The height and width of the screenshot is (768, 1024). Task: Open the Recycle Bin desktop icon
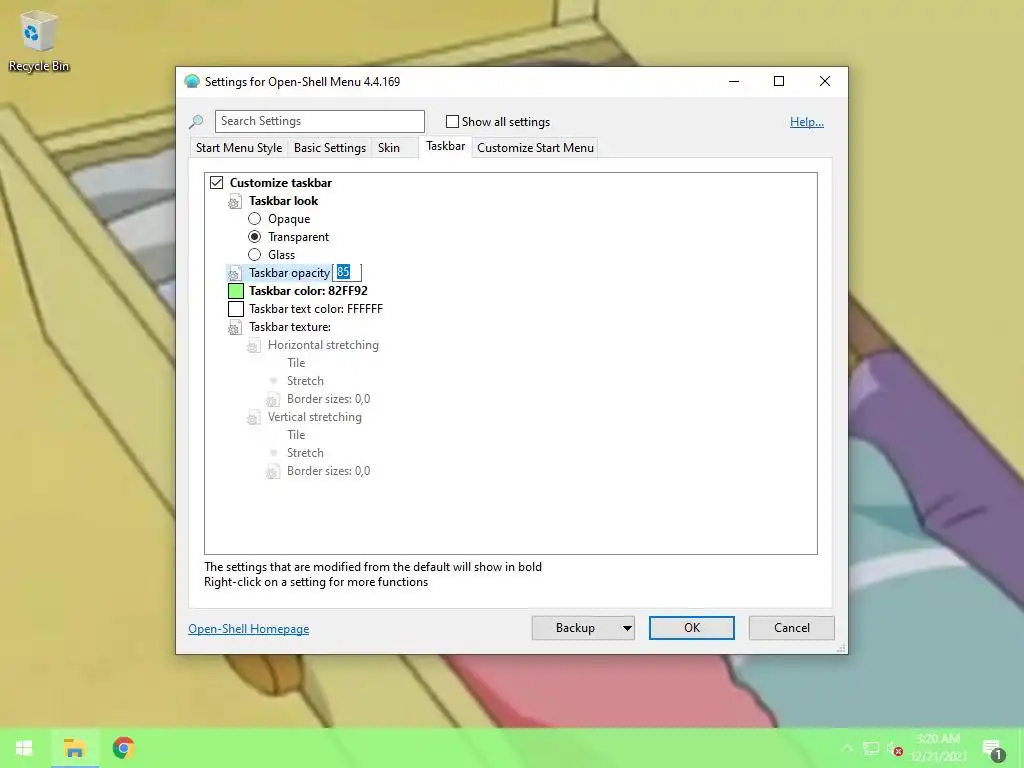39,41
